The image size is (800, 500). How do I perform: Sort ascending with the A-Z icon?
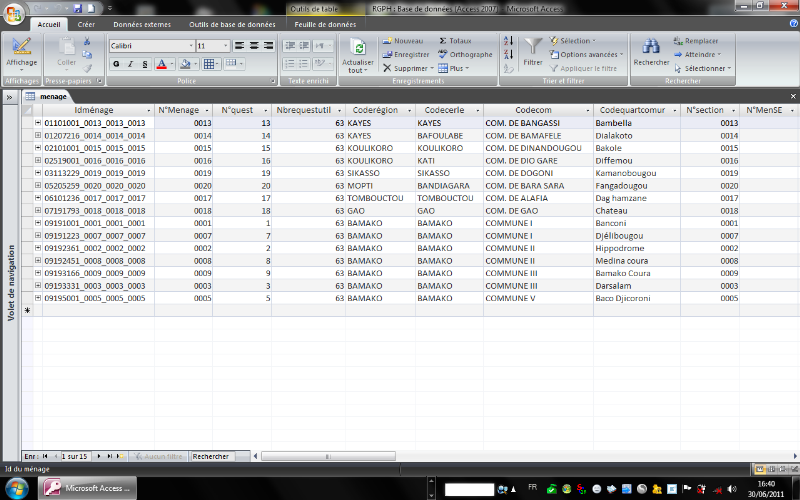coord(507,40)
